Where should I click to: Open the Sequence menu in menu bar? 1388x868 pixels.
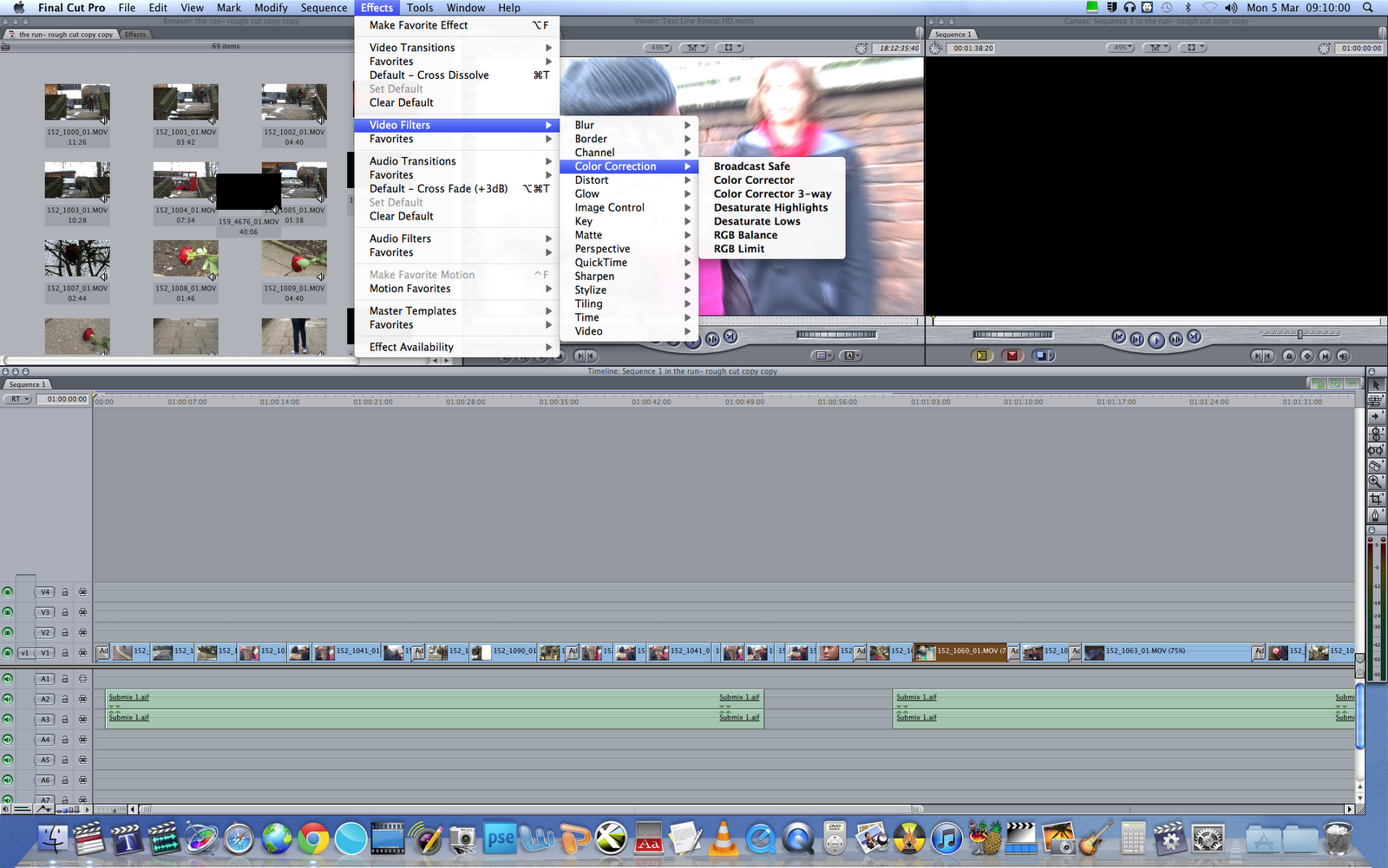click(324, 8)
